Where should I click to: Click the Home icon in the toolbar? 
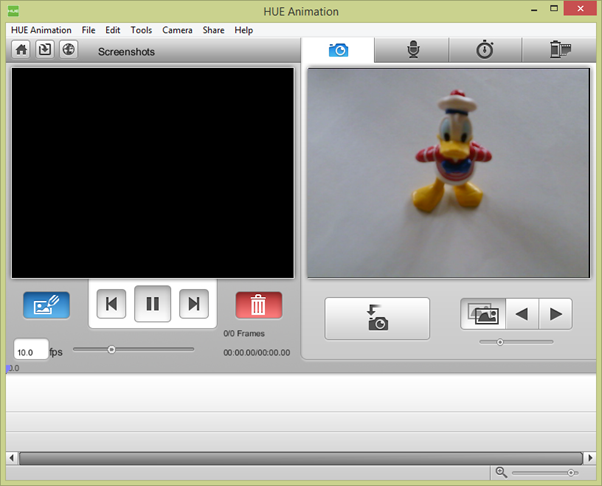(x=21, y=50)
